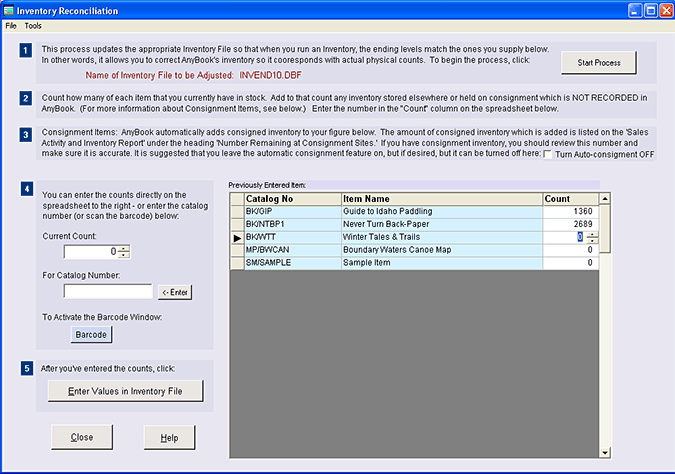Select the Guide to Idaho Paddling count cell
The image size is (675, 474).
pos(569,212)
